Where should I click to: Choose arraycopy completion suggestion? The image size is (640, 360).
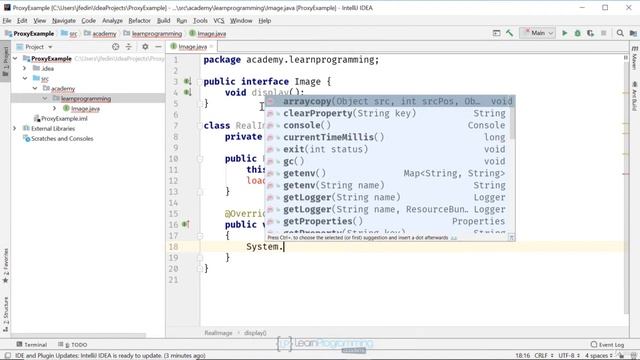tap(390, 101)
